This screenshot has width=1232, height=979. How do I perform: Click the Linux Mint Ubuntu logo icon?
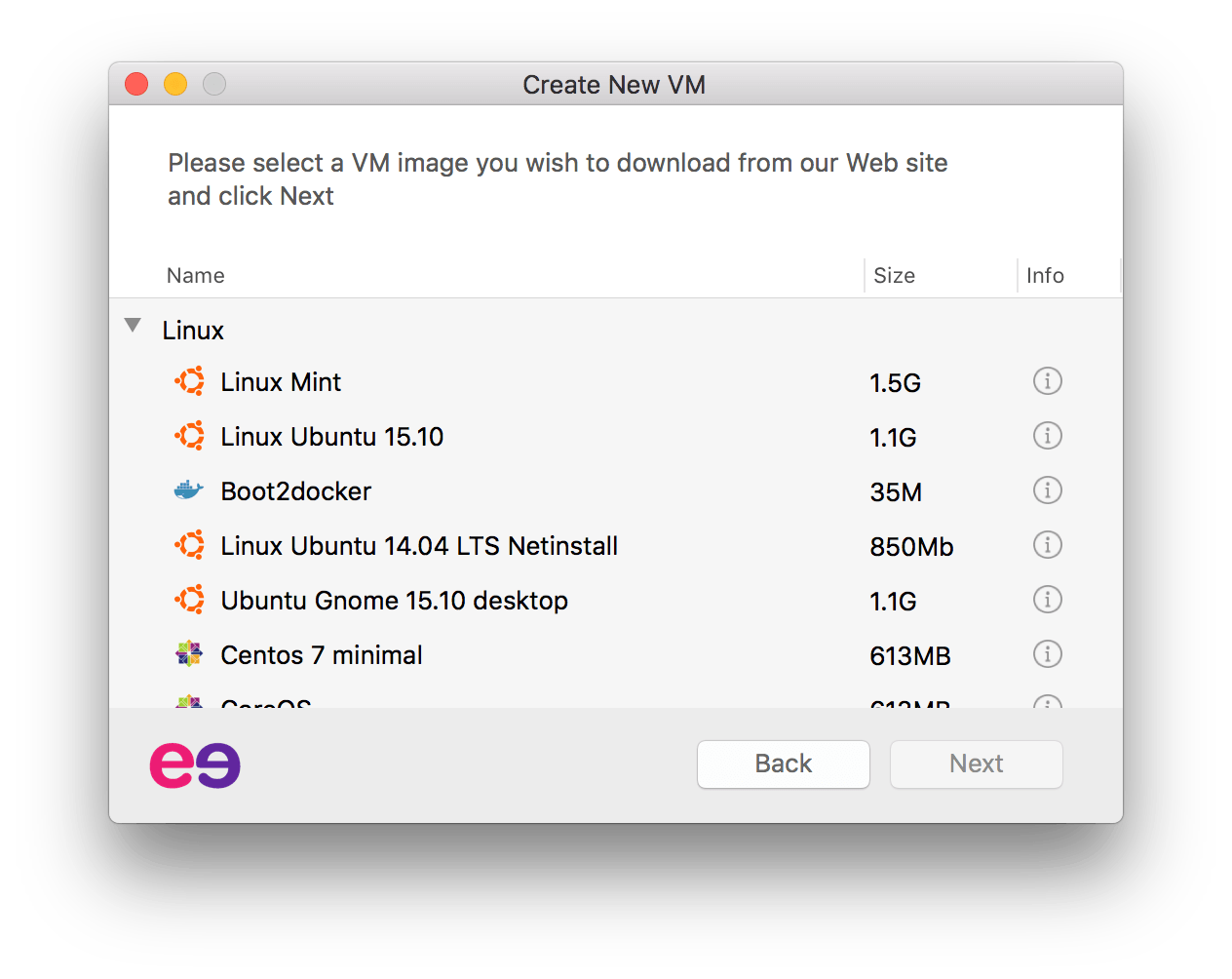tap(189, 381)
